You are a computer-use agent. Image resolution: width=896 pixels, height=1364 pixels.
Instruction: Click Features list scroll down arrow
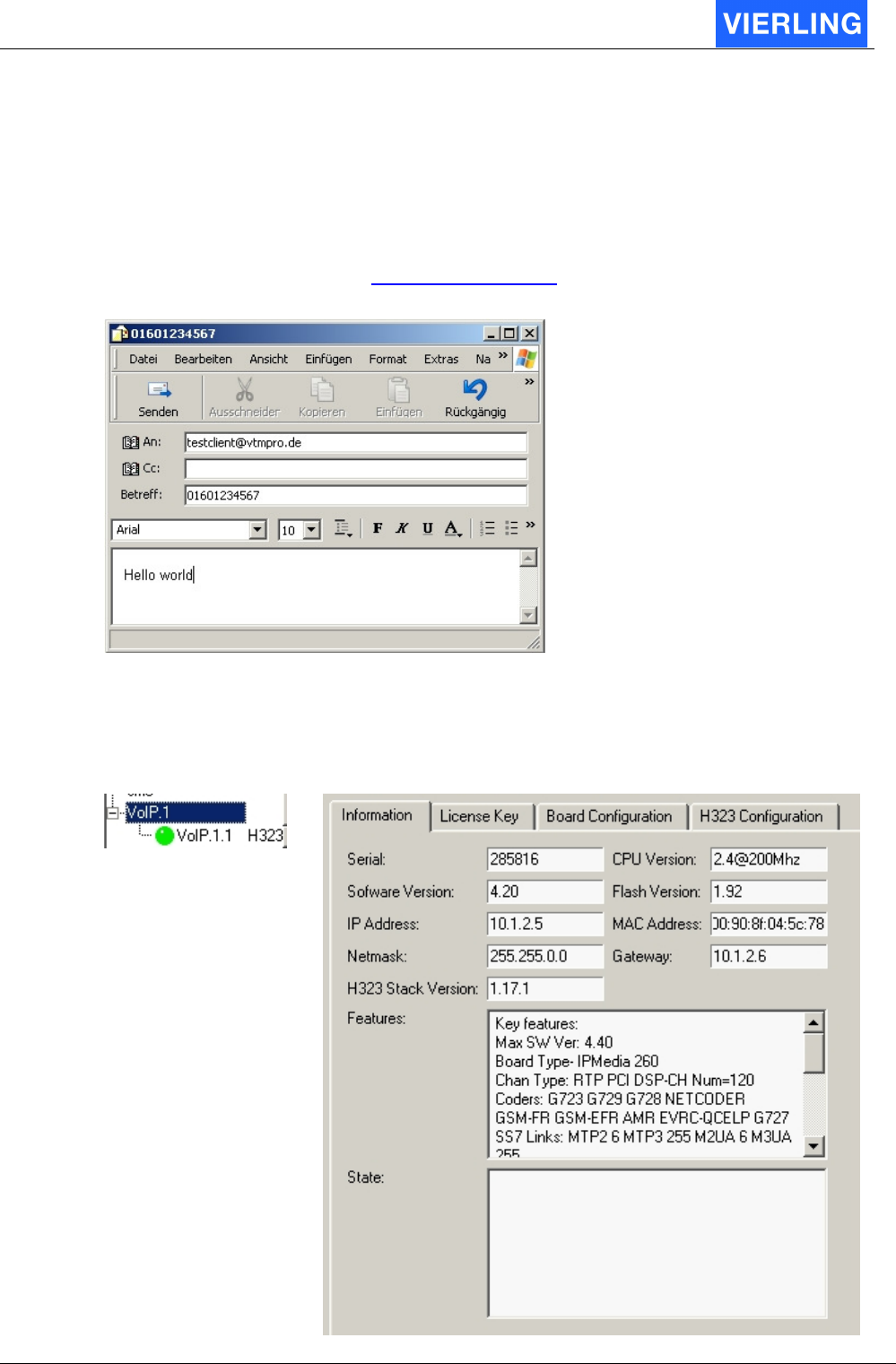[x=813, y=1145]
